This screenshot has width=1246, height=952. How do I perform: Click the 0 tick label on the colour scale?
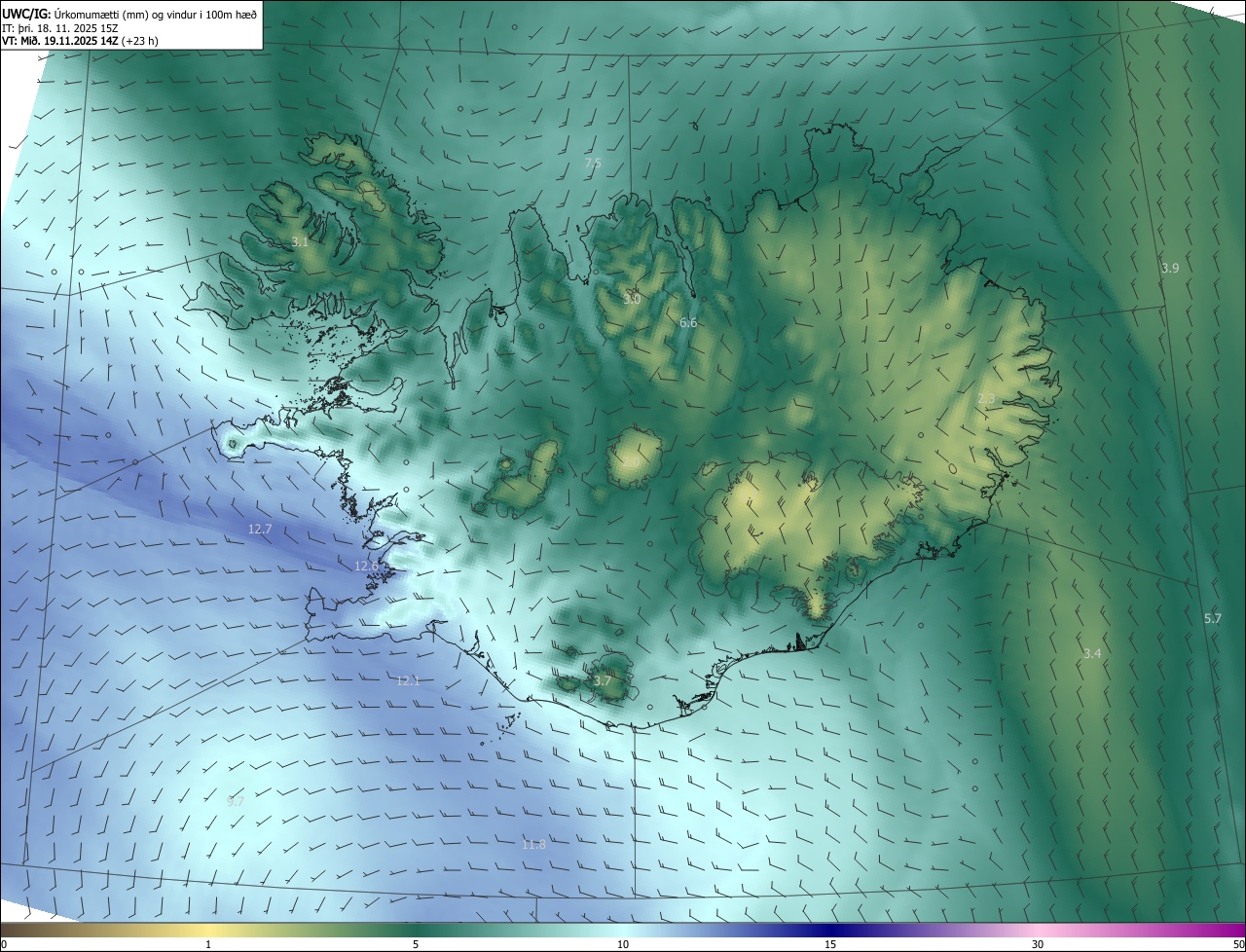(x=4, y=945)
